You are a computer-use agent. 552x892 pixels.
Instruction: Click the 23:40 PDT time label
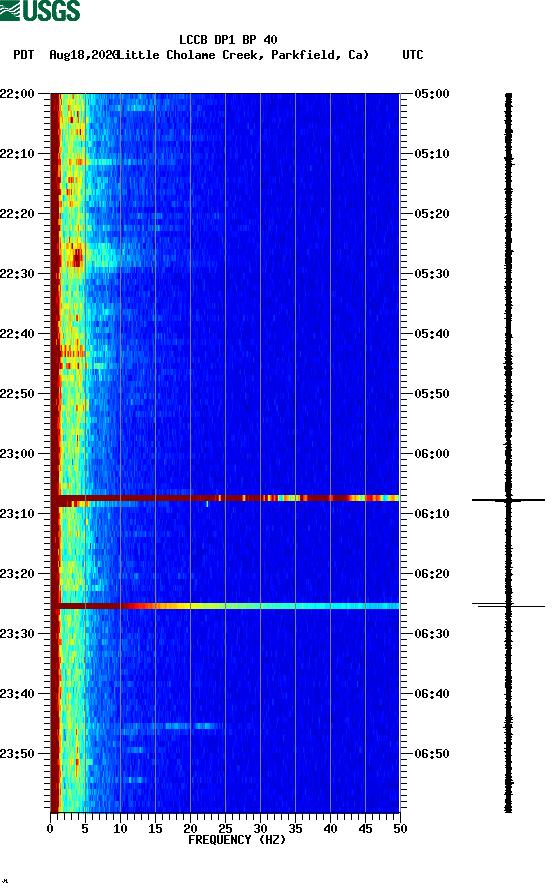[17, 694]
